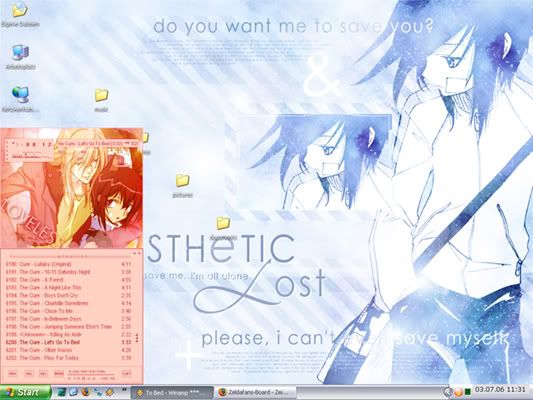Select track 'The Cure - A Night Like This'
The width and height of the screenshot is (533, 400).
click(x=68, y=288)
